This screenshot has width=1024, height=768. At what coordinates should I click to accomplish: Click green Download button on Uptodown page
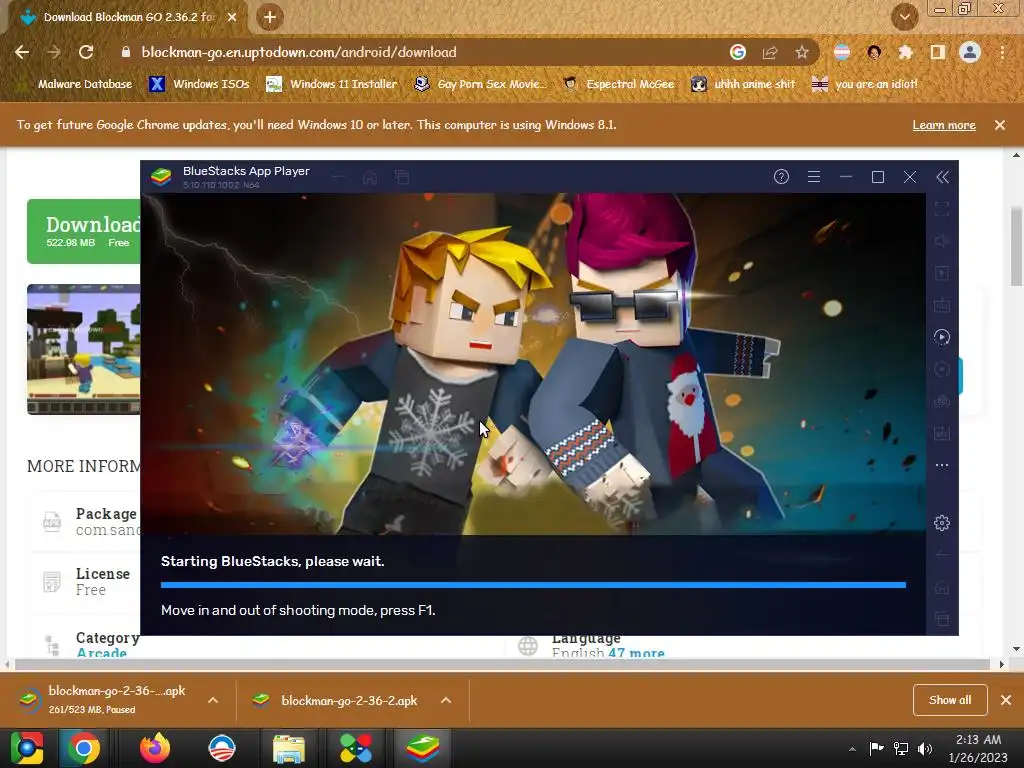tap(84, 231)
